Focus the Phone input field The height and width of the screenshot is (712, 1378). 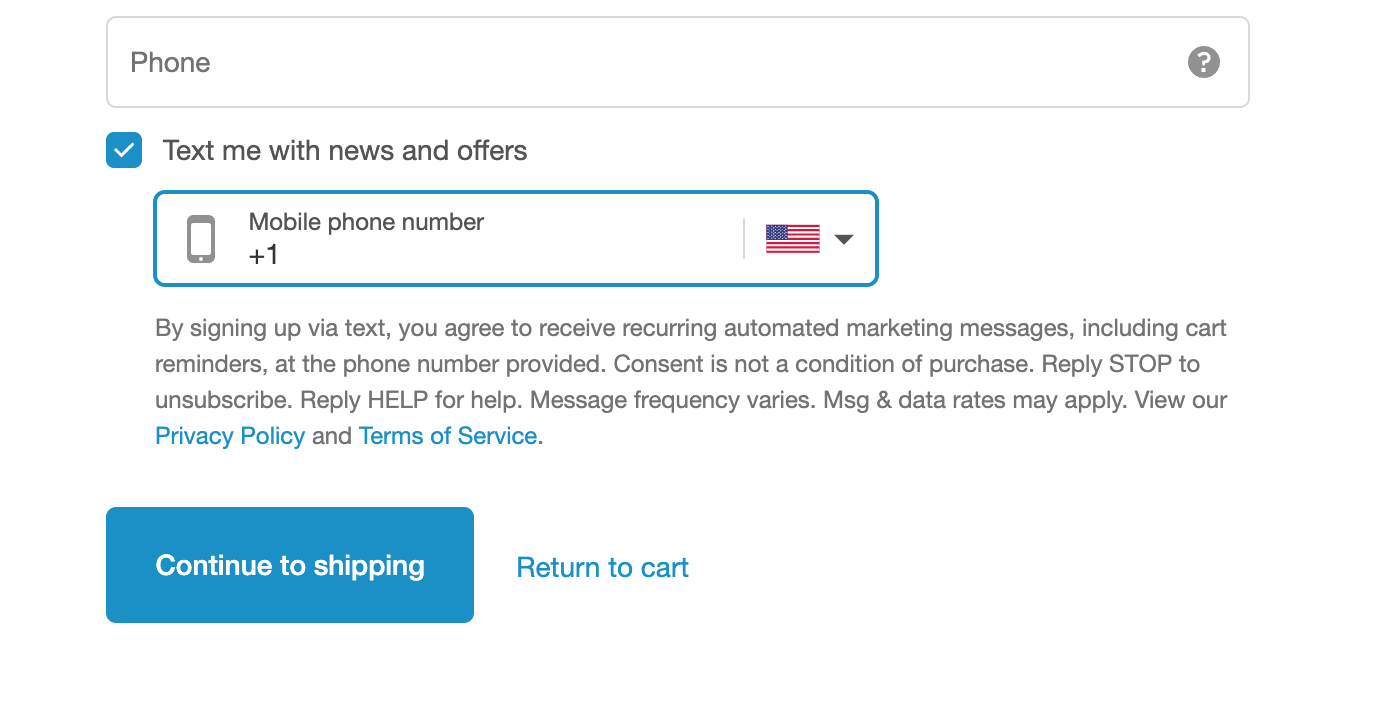678,62
